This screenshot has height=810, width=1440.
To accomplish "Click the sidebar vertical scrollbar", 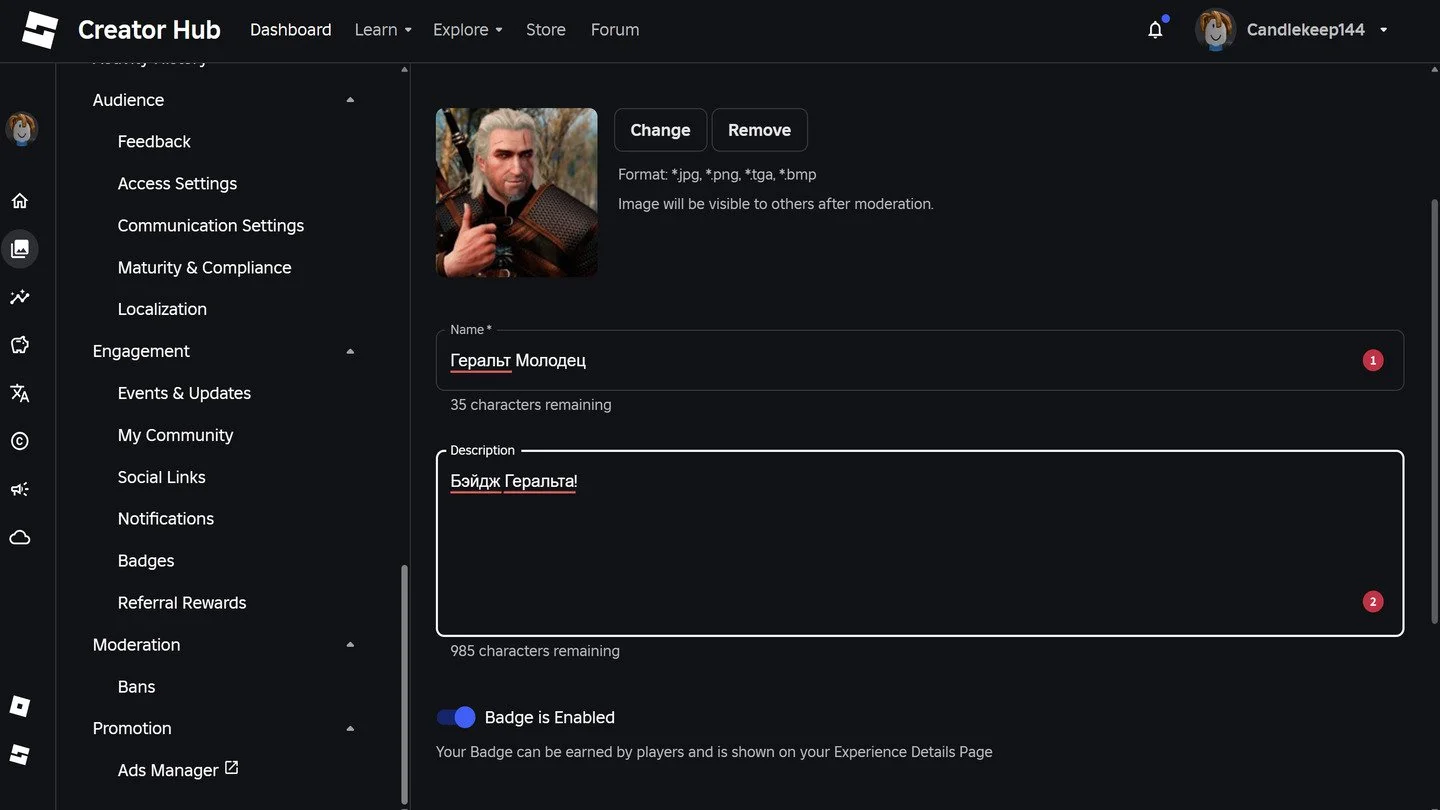I will (x=404, y=684).
